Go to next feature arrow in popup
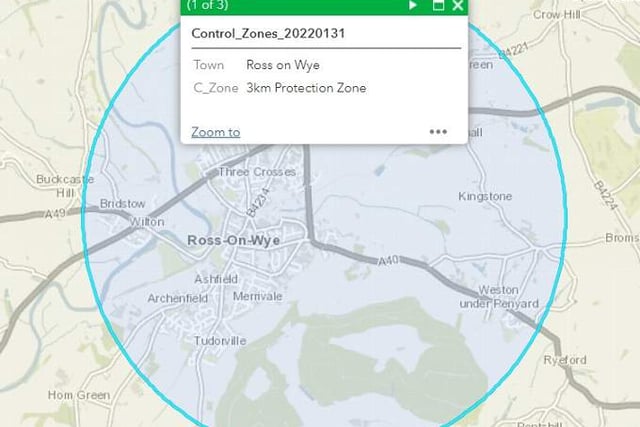640x427 pixels. (x=413, y=5)
